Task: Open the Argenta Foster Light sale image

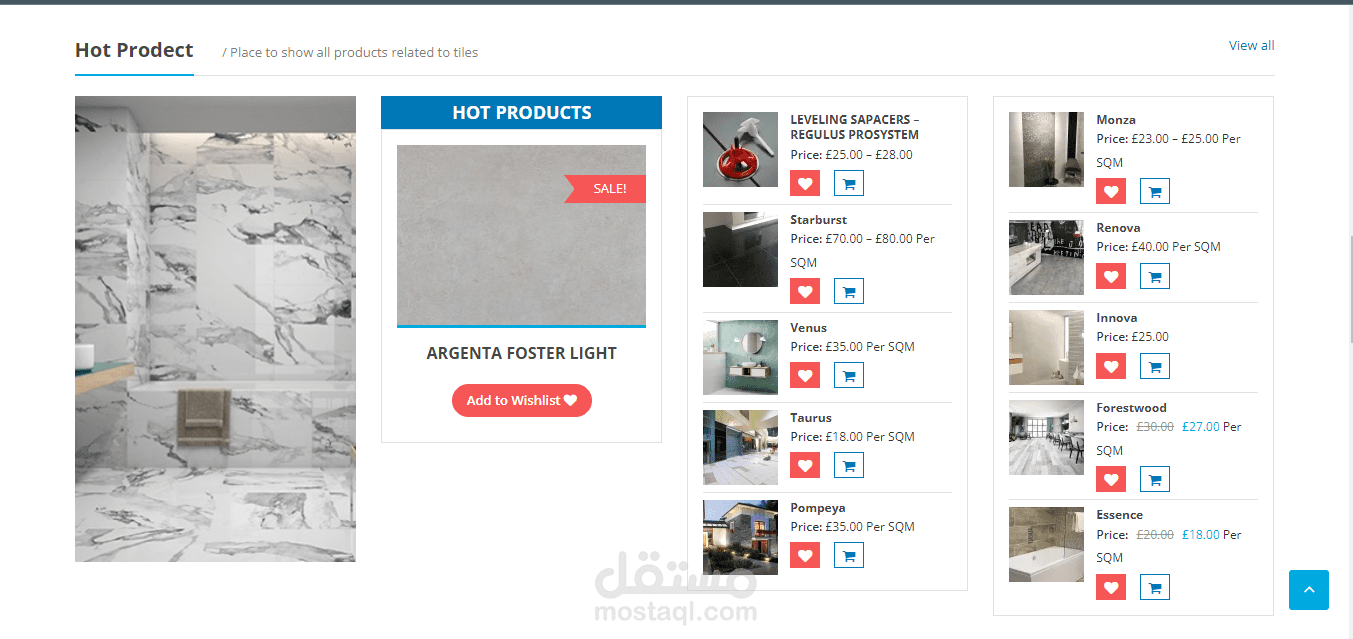Action: pos(521,236)
